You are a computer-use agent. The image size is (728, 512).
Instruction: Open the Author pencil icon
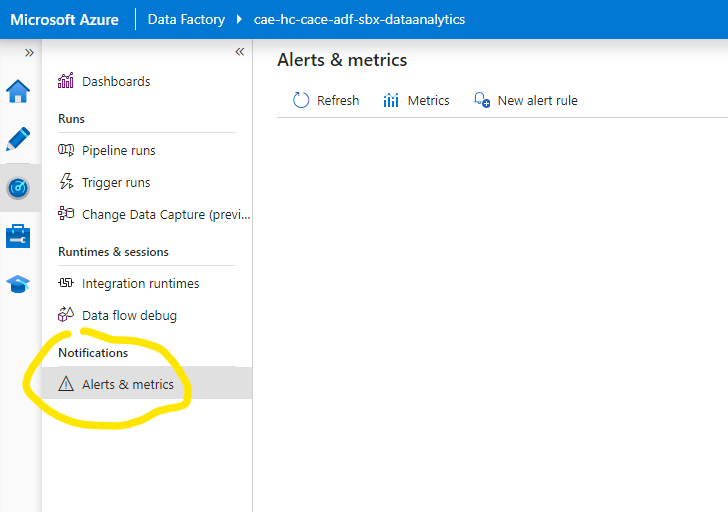coord(18,139)
